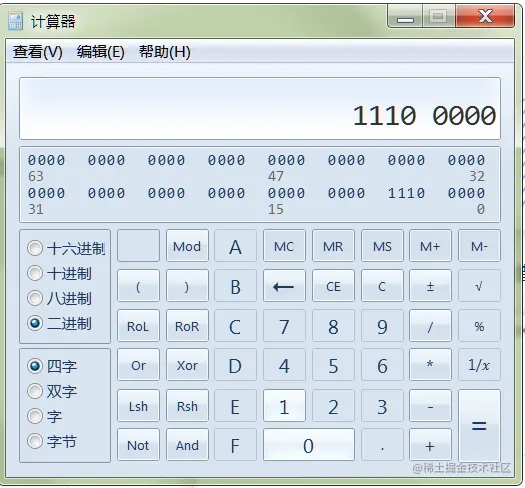Click the reciprocal 1/x button
This screenshot has width=525, height=488.
(479, 365)
